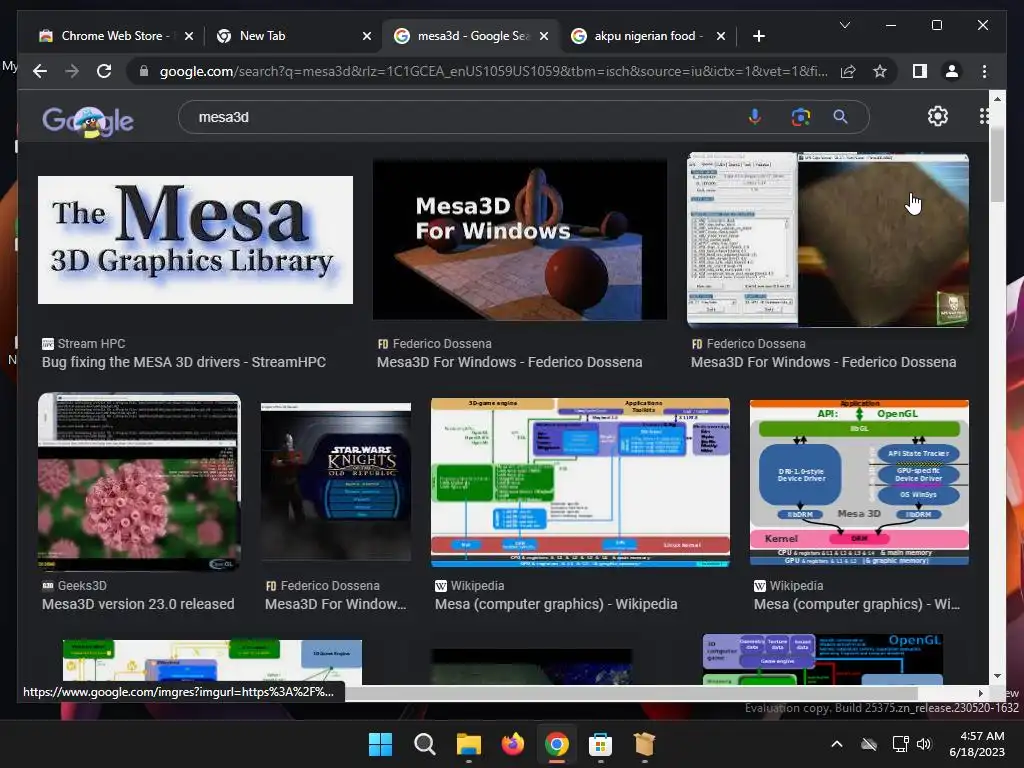Share this page using the share icon

[848, 71]
